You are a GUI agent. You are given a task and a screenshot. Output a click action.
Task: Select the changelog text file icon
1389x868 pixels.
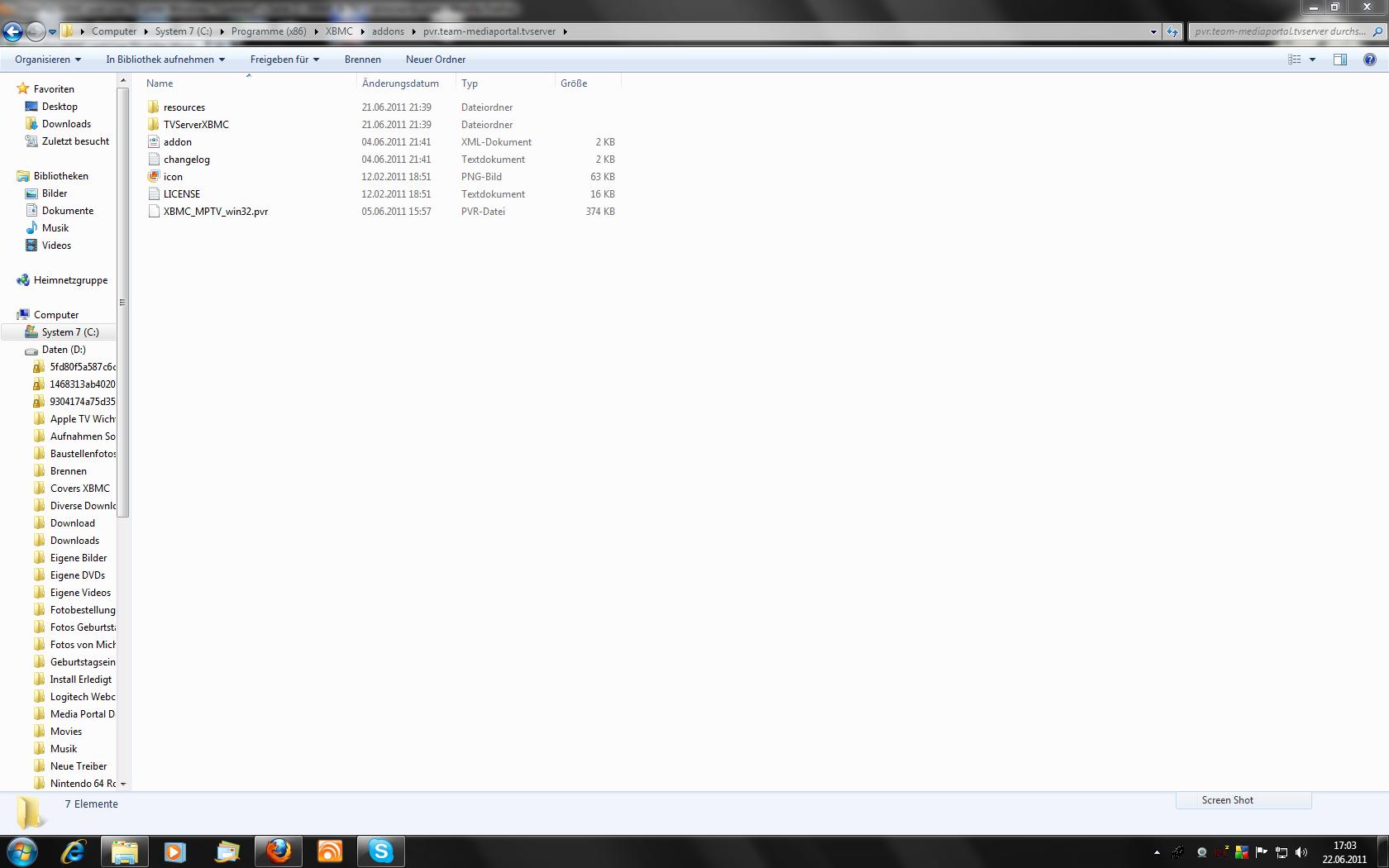pyautogui.click(x=154, y=159)
